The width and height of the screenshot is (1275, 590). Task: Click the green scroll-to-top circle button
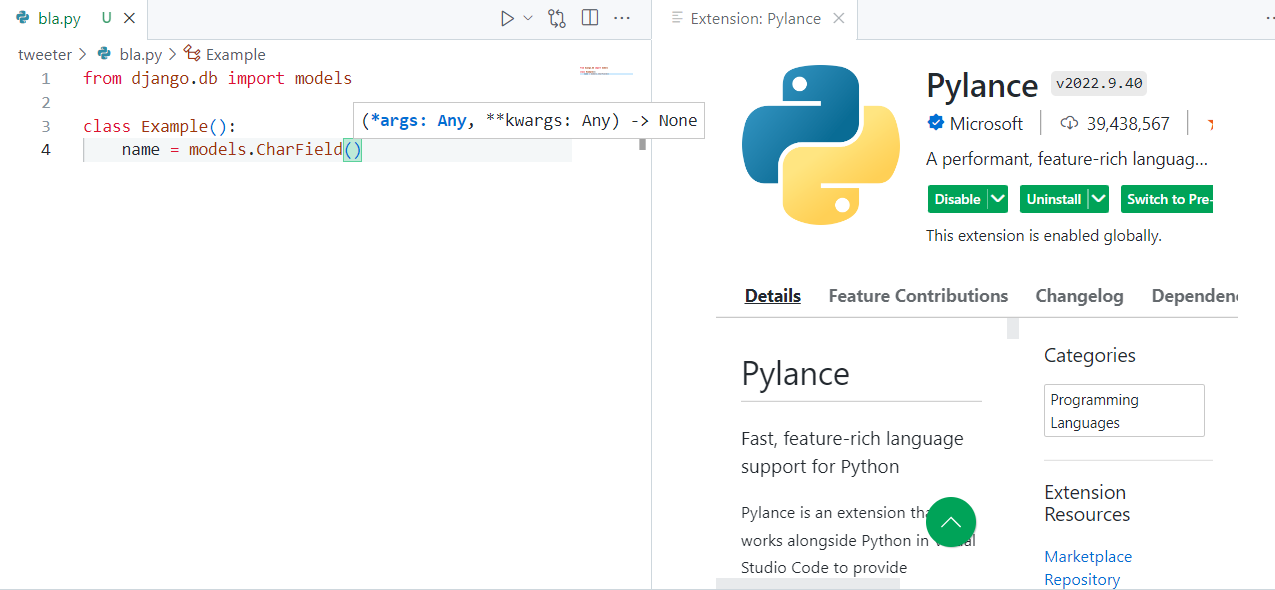(x=950, y=521)
